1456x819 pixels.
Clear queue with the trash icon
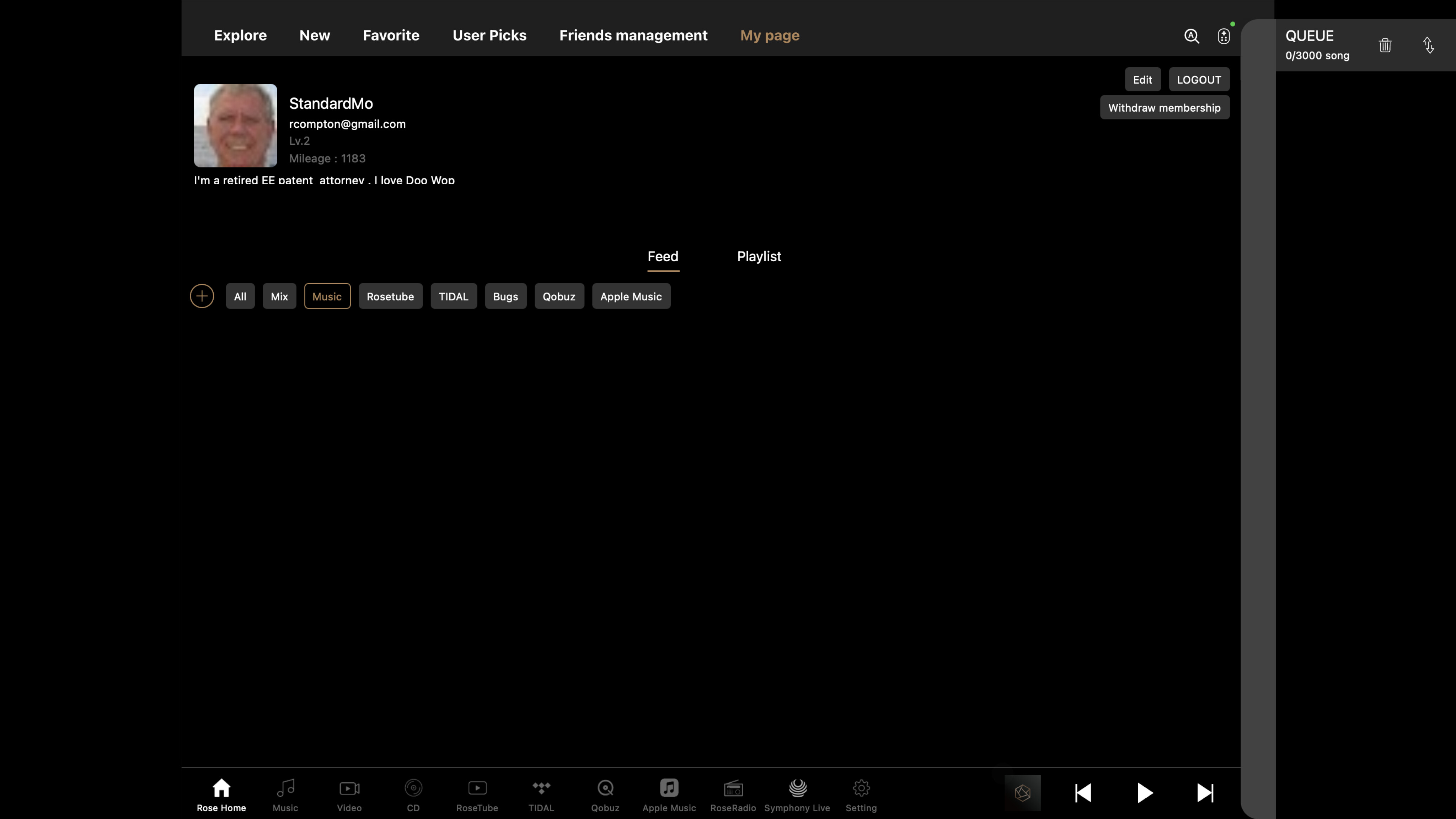(x=1385, y=45)
